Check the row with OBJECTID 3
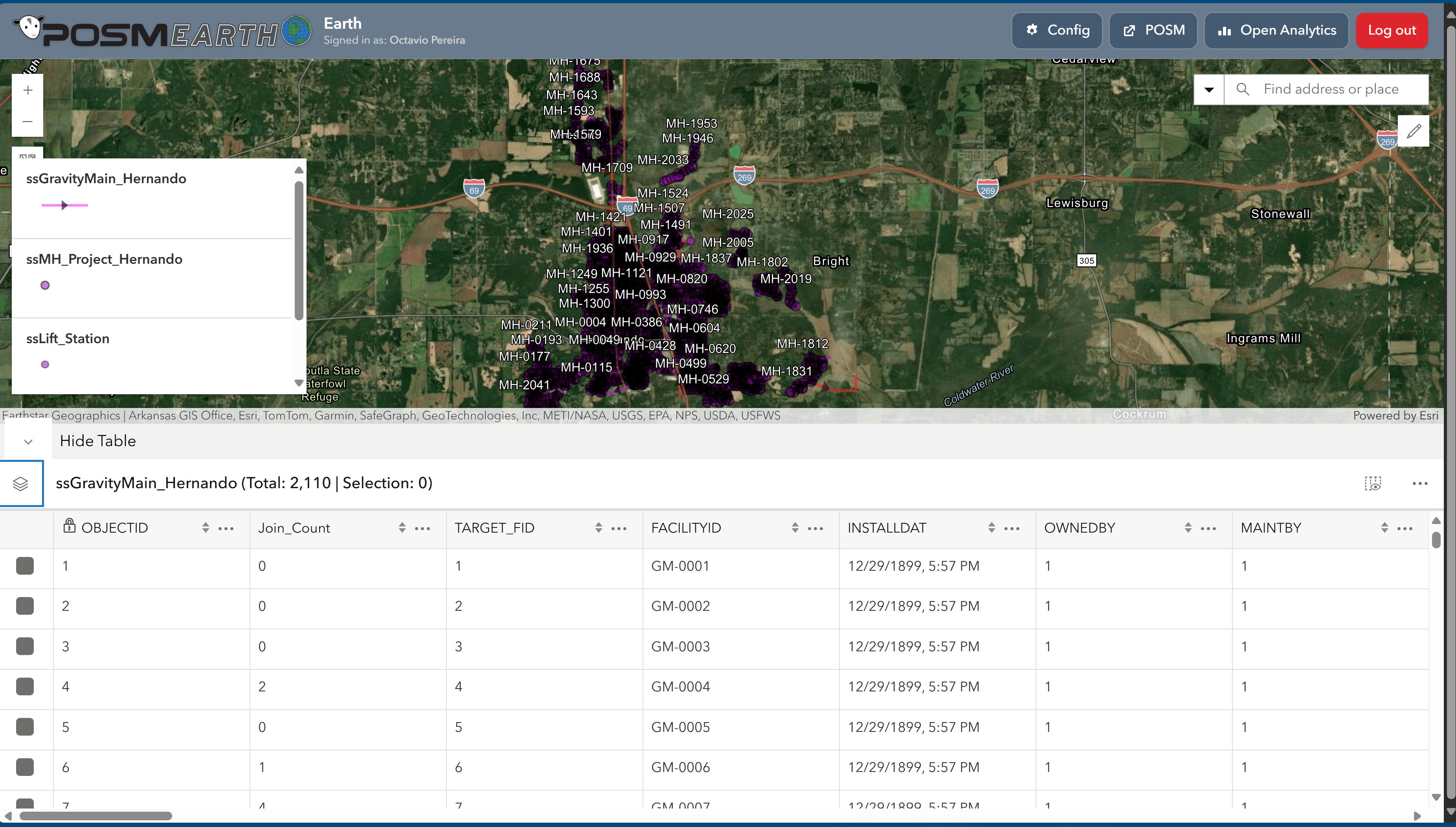Viewport: 1456px width, 827px height. coord(25,646)
